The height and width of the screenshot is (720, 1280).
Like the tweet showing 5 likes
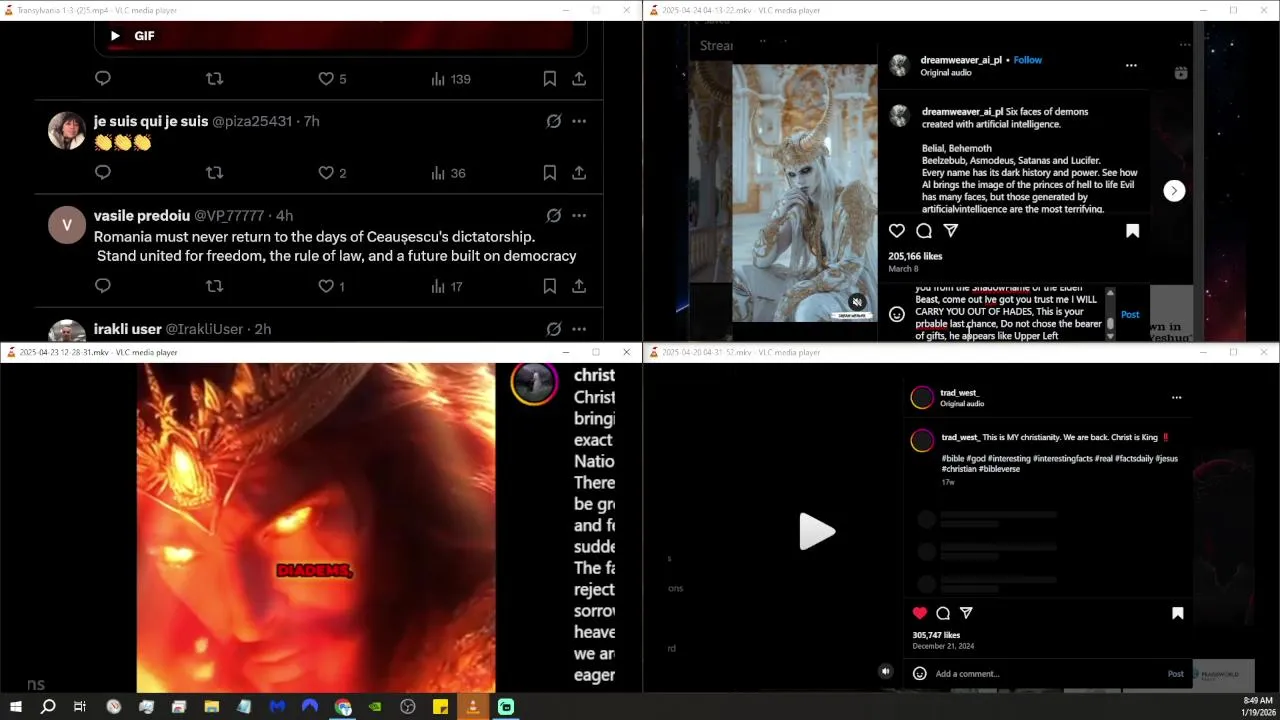326,79
